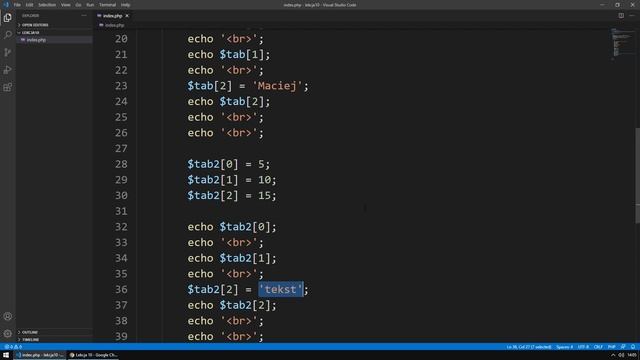Click the 'Maciej' string on line 23
Screen dimensions: 640x360
tap(277, 86)
